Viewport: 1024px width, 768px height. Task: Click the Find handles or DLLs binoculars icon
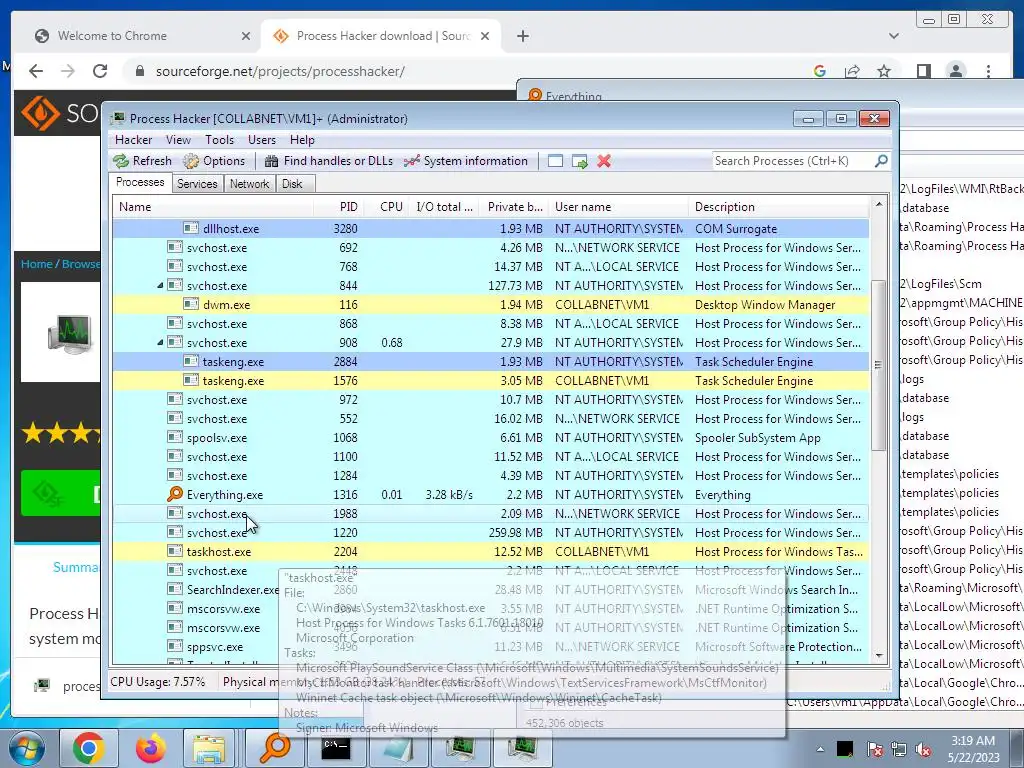click(x=272, y=161)
